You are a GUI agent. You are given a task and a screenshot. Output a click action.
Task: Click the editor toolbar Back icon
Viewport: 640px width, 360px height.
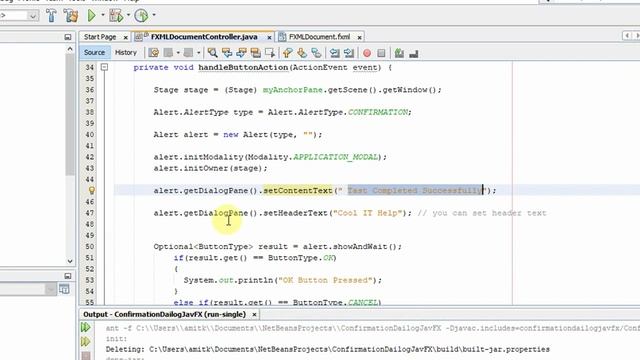click(x=168, y=53)
